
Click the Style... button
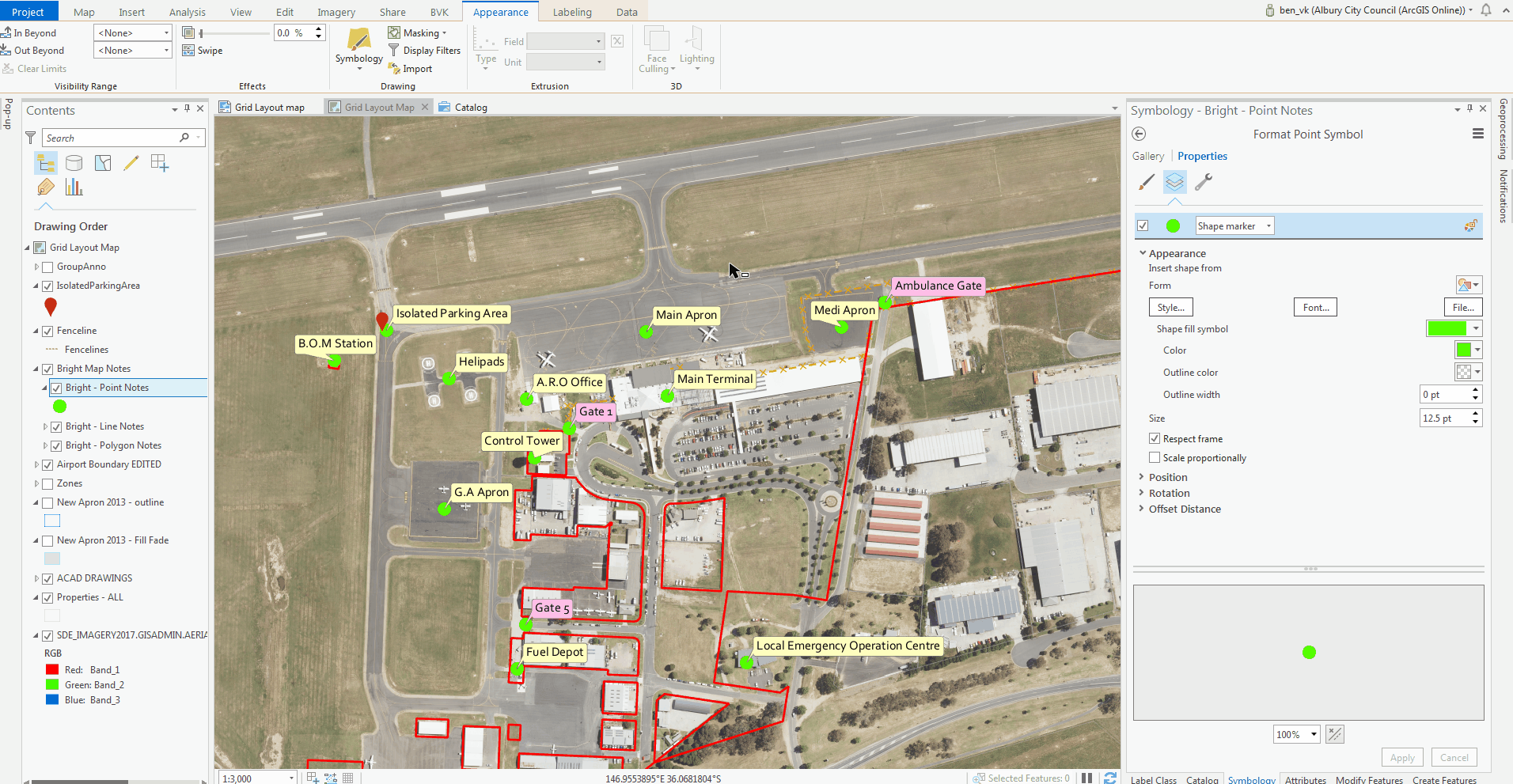[1171, 307]
